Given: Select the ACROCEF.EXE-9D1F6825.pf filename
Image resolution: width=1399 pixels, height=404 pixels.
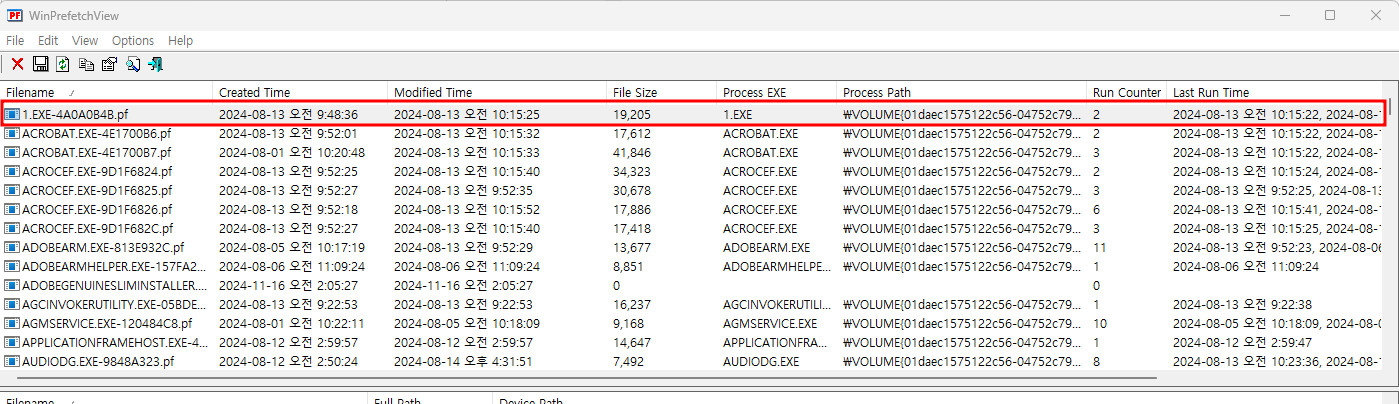Looking at the screenshot, I should point(97,190).
